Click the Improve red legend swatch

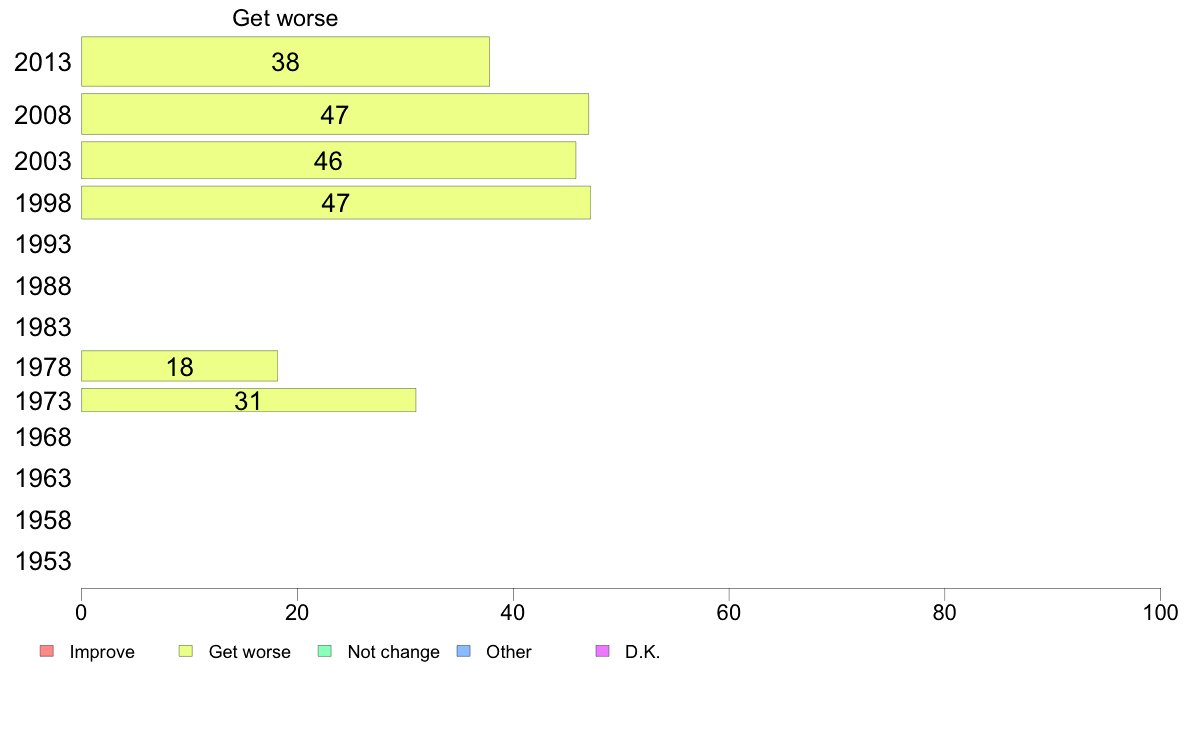[47, 651]
